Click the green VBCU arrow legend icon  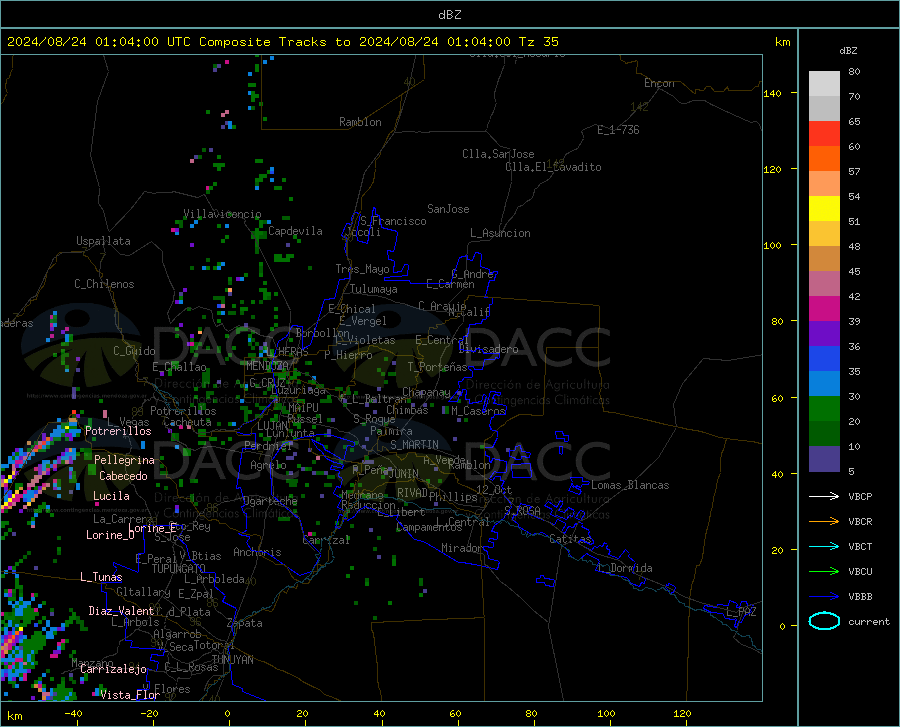pos(824,572)
